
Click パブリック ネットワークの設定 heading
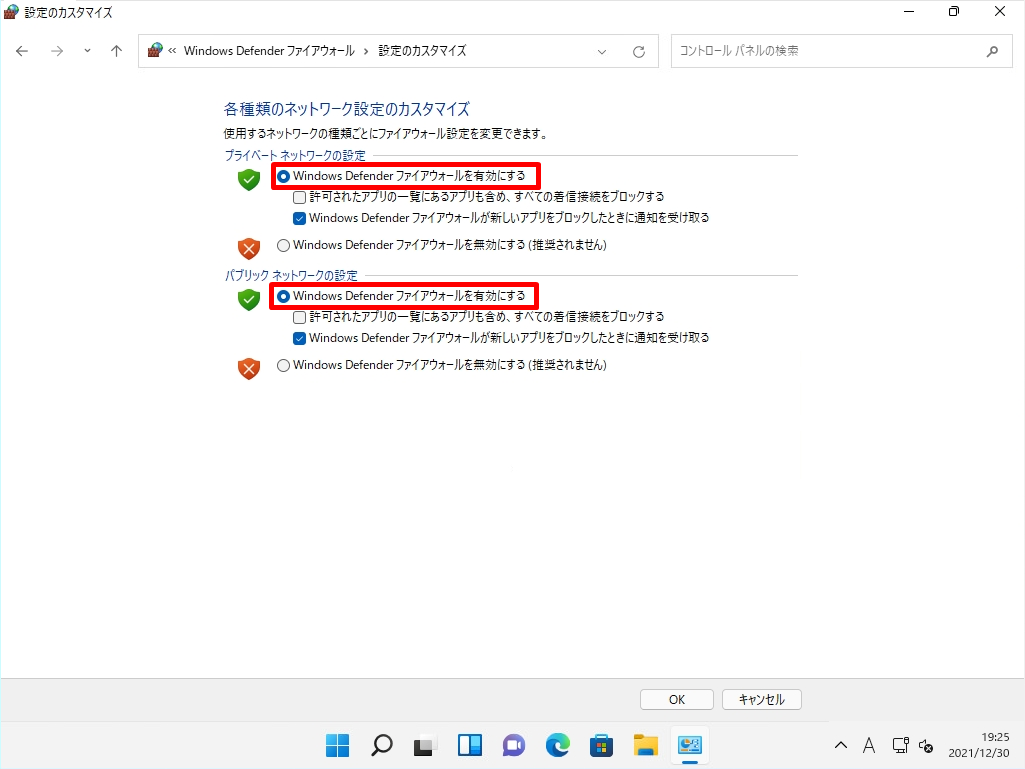[291, 275]
